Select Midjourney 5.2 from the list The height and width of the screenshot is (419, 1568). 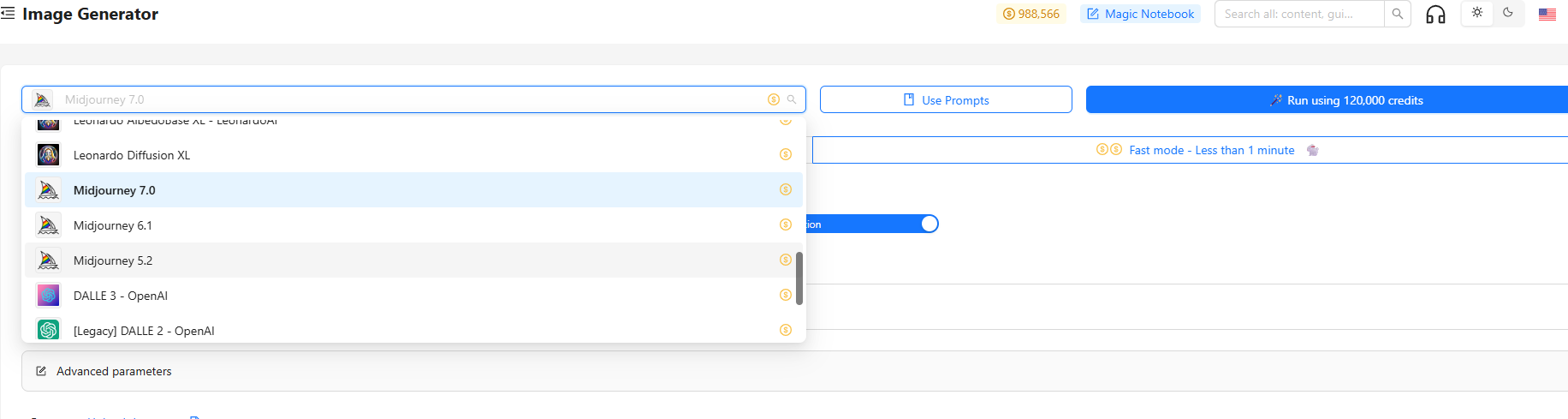[x=113, y=260]
